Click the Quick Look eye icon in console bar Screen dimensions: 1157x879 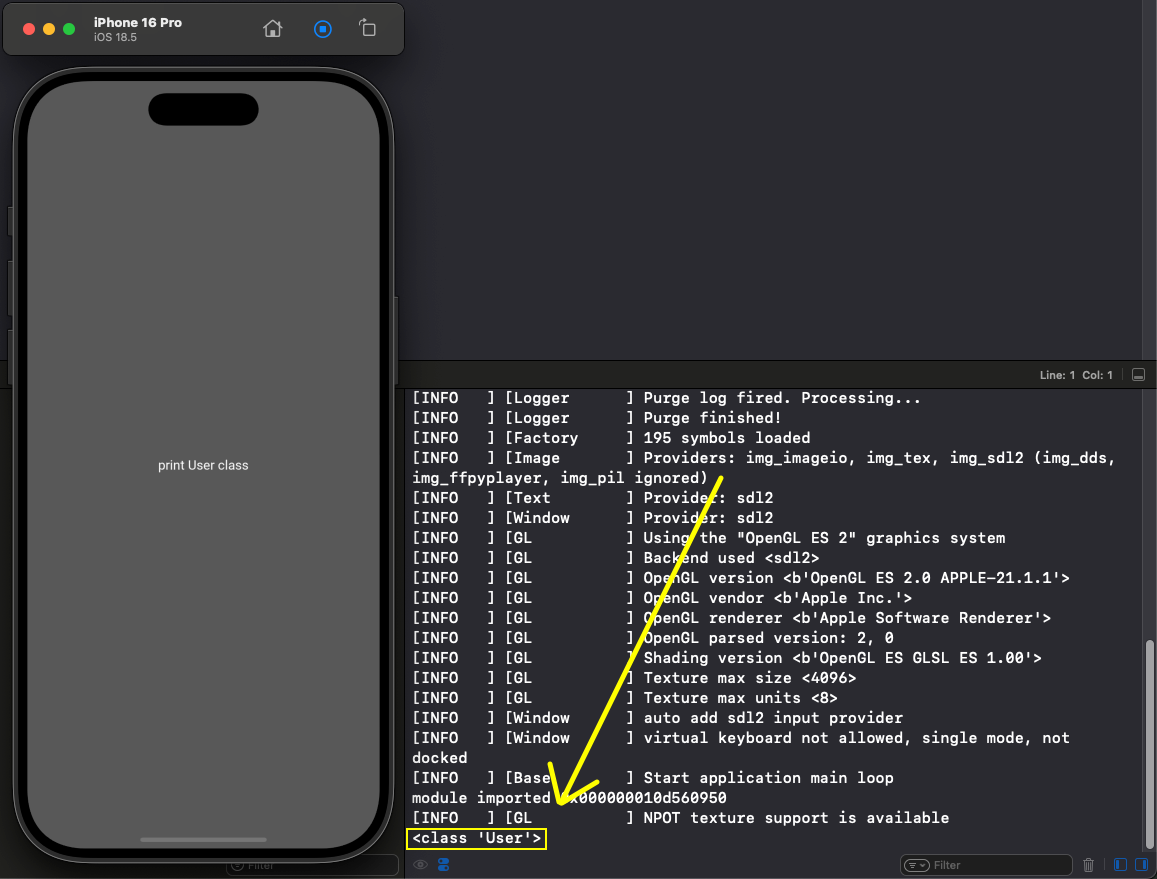click(x=421, y=864)
